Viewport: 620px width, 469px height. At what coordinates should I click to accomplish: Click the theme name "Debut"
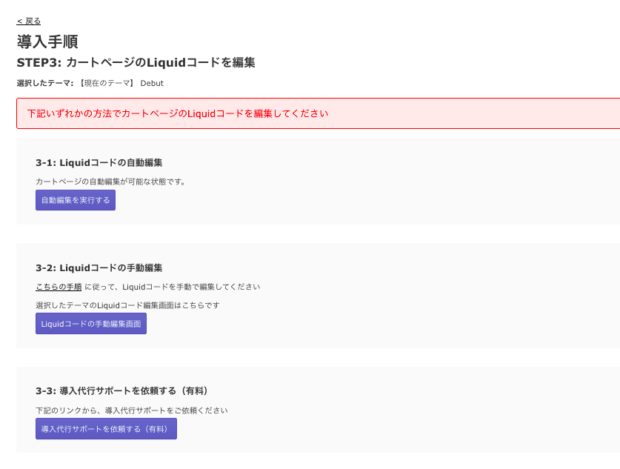pyautogui.click(x=152, y=83)
